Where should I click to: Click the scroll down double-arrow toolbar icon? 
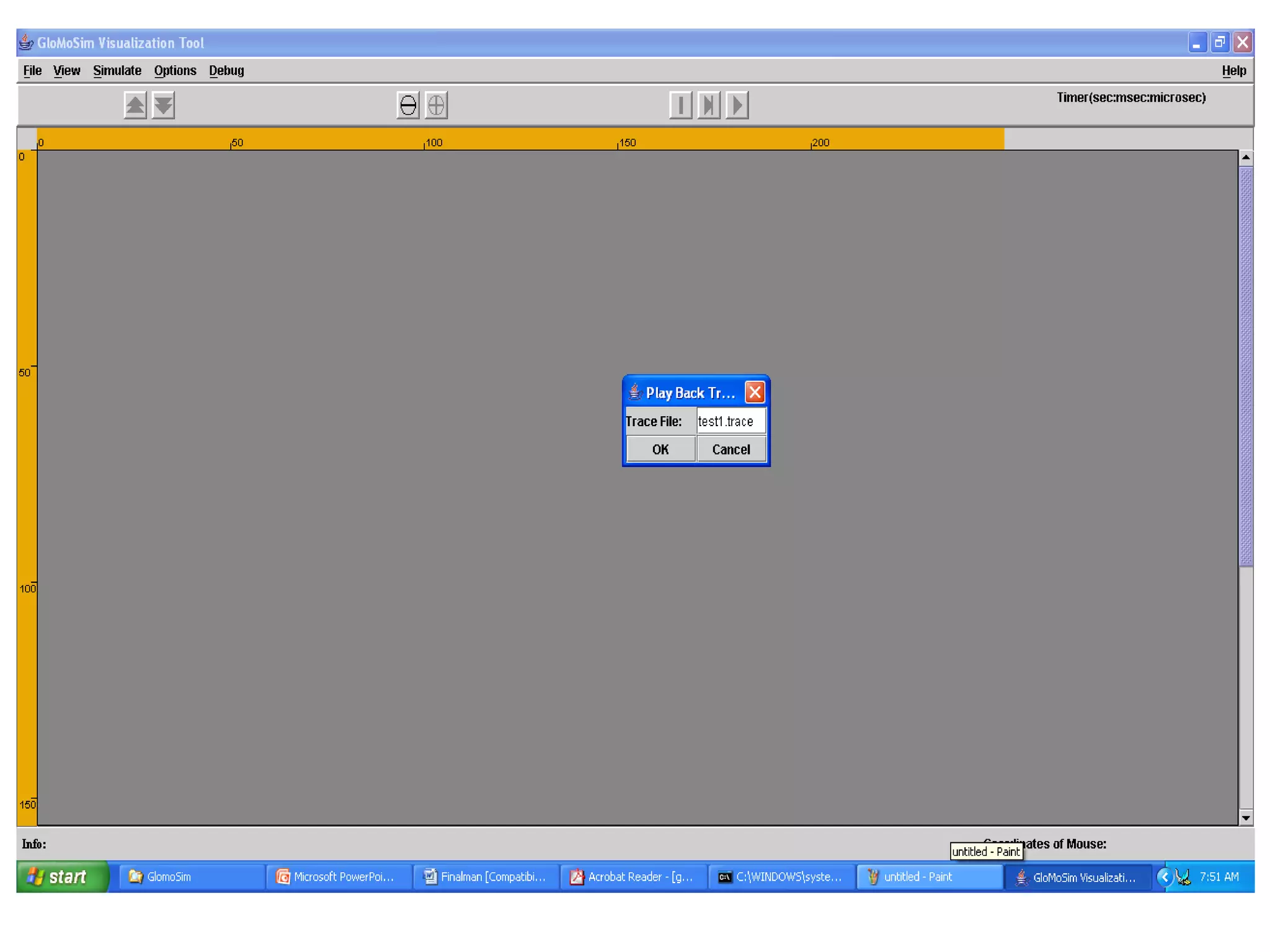pyautogui.click(x=163, y=105)
